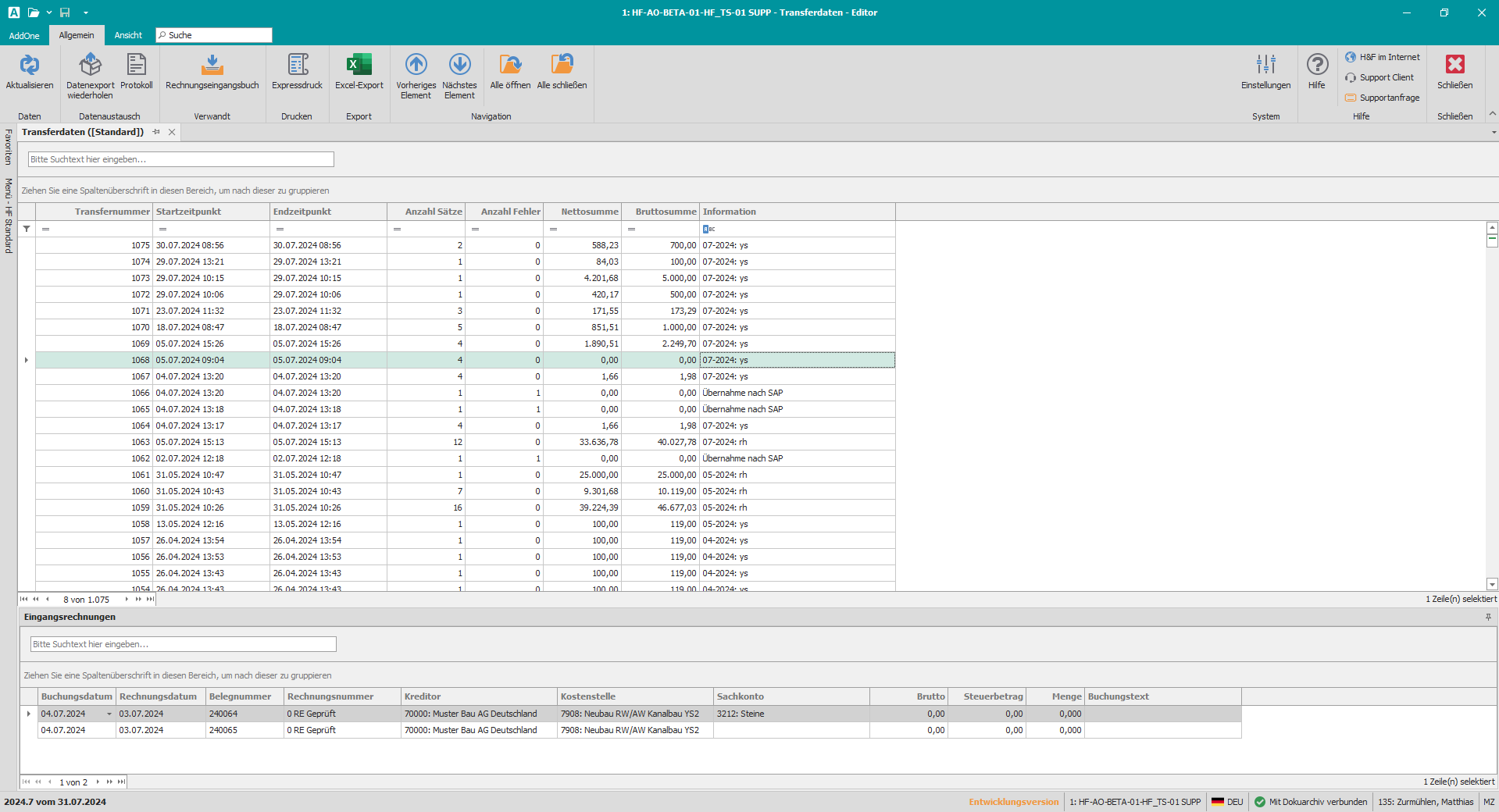The height and width of the screenshot is (812, 1499).
Task: Open the Protokoll icon
Action: [137, 66]
